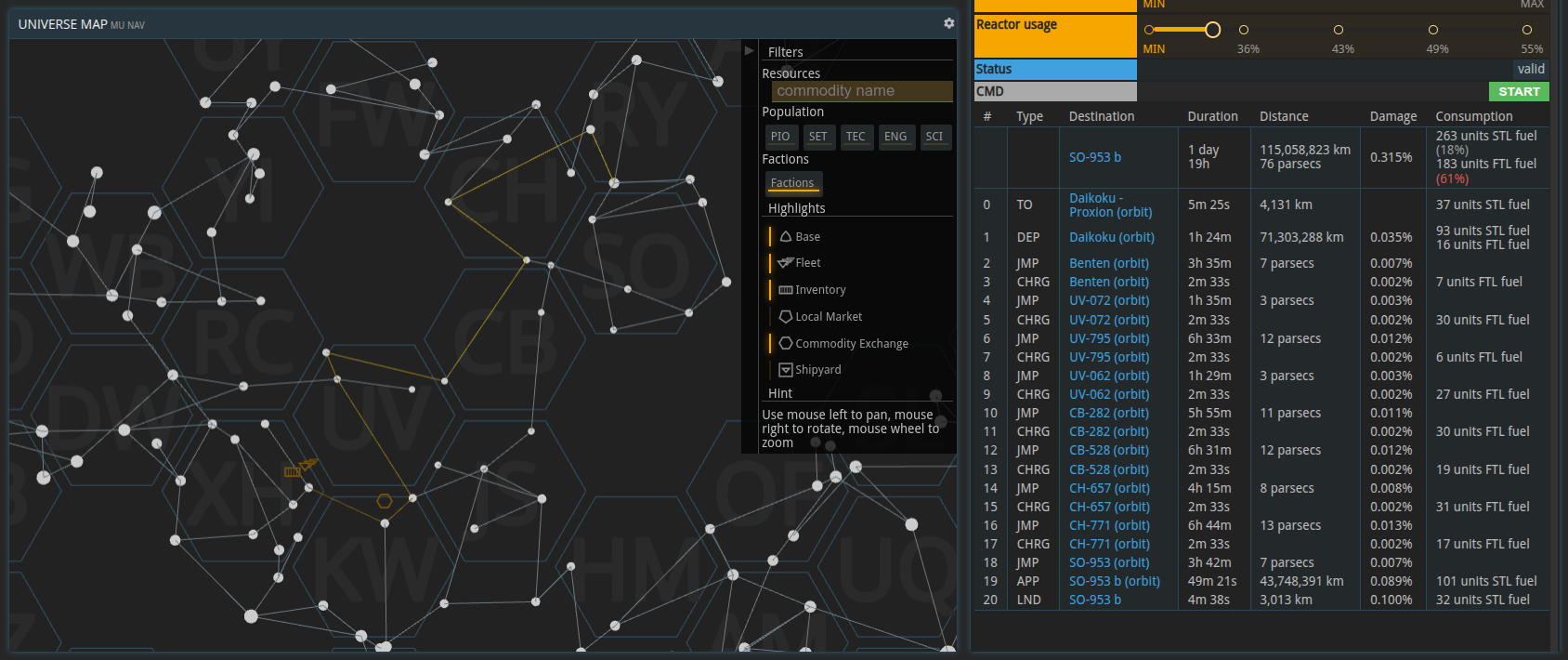1568x660 pixels.
Task: Click the CMD label
Action: [x=990, y=91]
